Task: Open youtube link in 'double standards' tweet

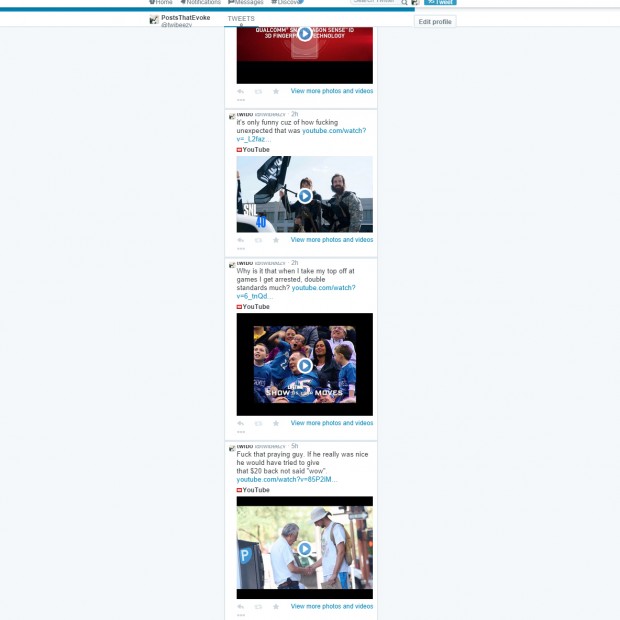Action: tap(323, 287)
